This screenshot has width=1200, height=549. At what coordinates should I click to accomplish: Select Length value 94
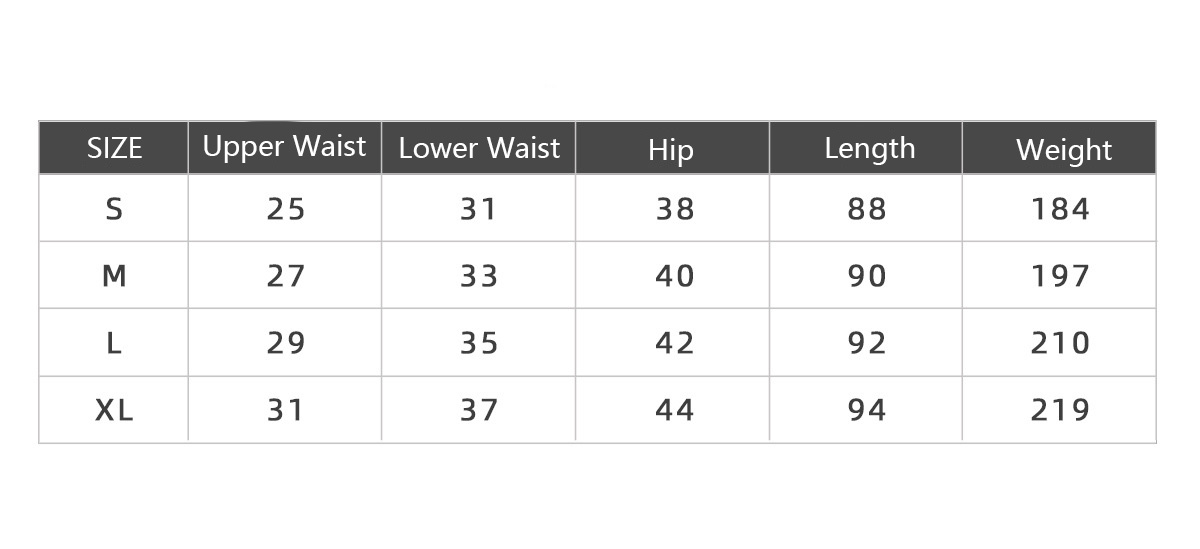pyautogui.click(x=867, y=410)
